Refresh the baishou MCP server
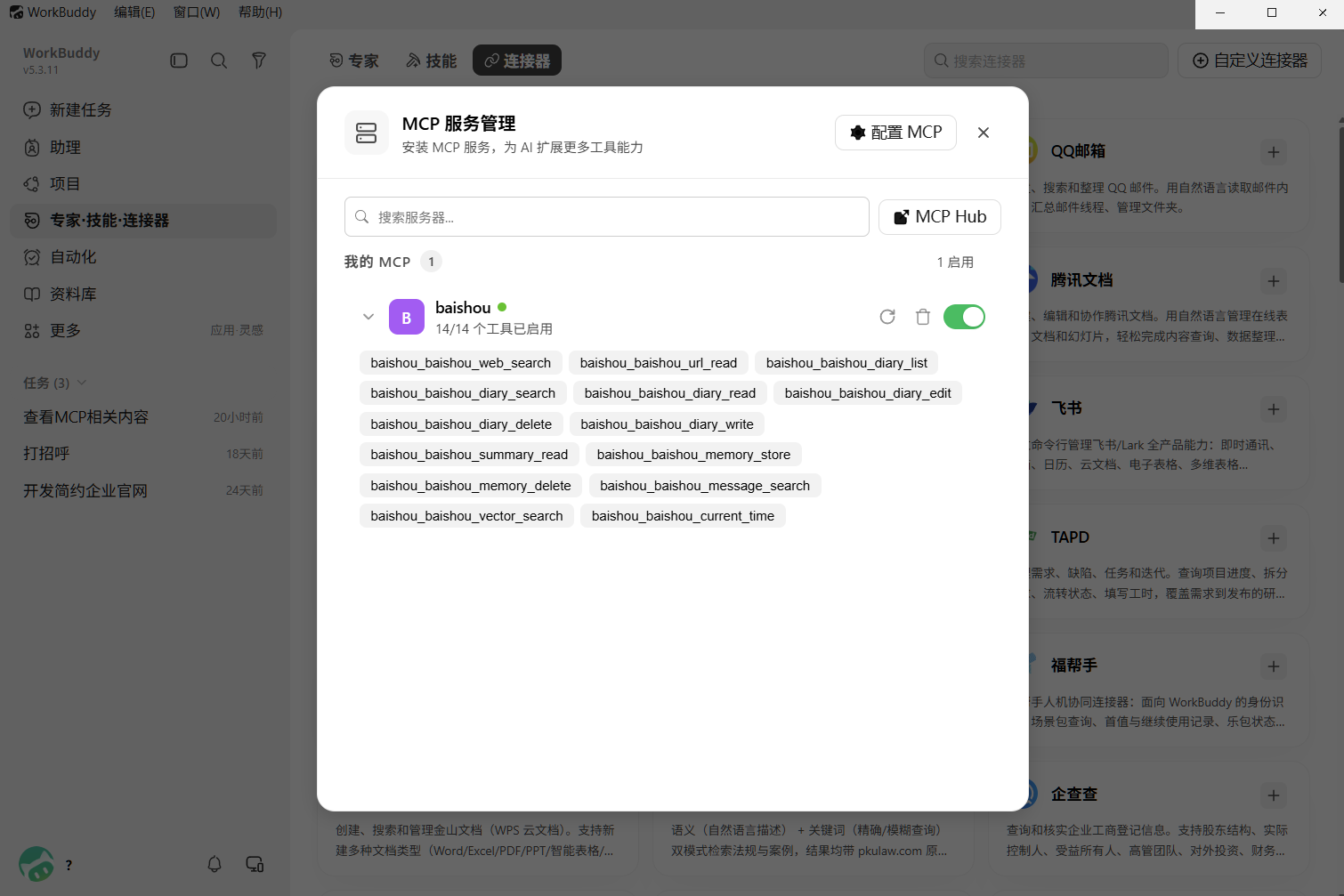Image resolution: width=1344 pixels, height=896 pixels. 887,317
